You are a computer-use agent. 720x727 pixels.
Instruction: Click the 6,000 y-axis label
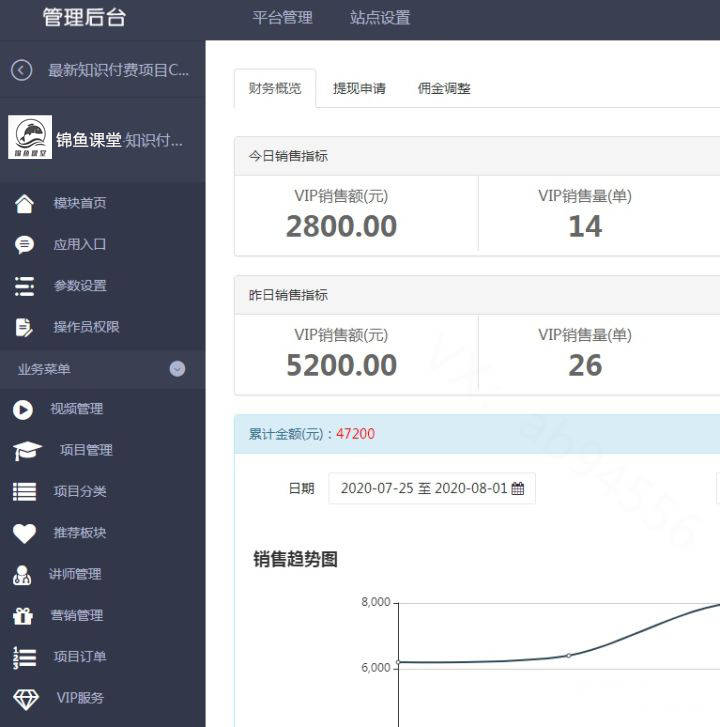click(376, 668)
